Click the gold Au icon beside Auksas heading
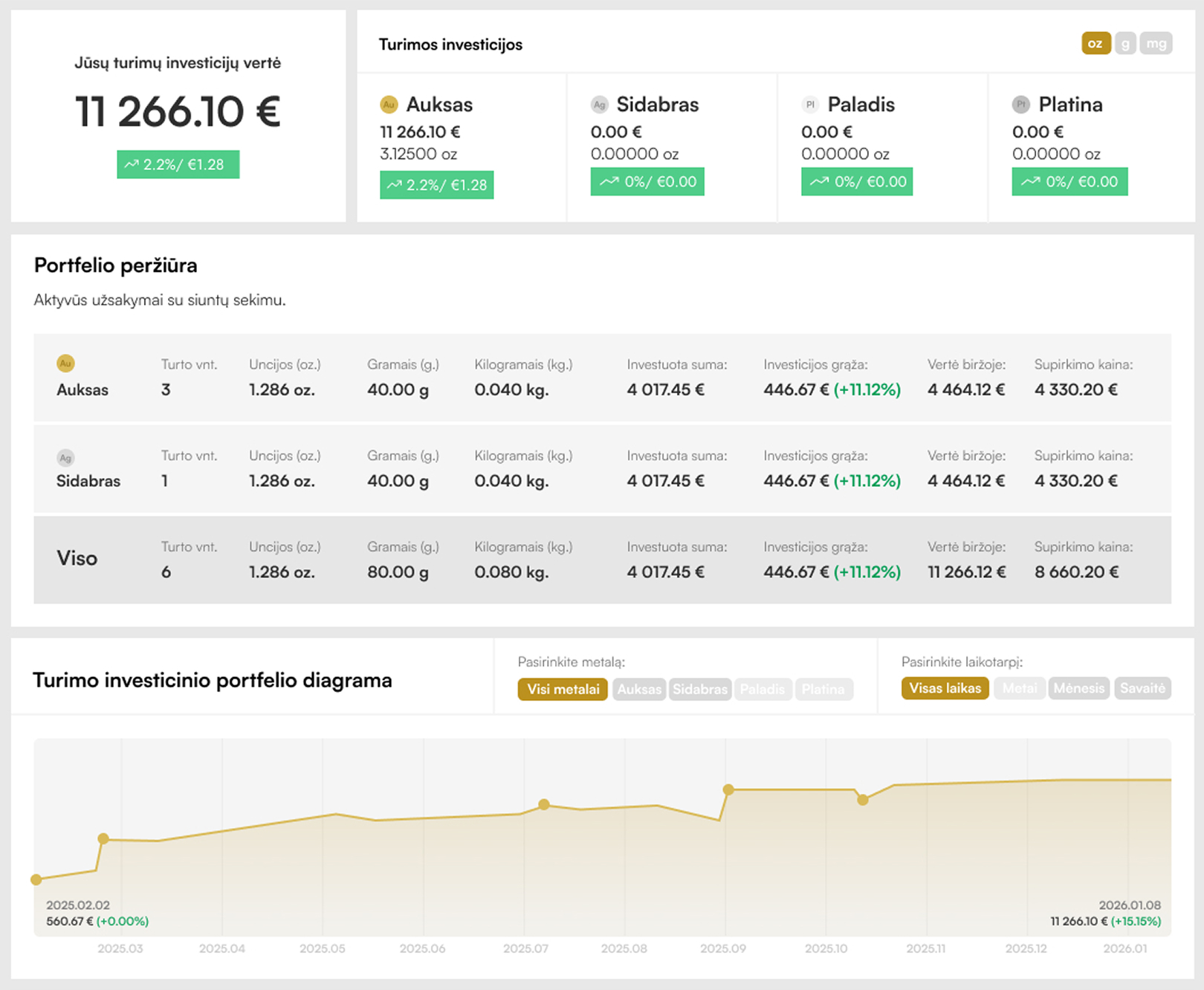This screenshot has width=1204, height=990. [389, 105]
